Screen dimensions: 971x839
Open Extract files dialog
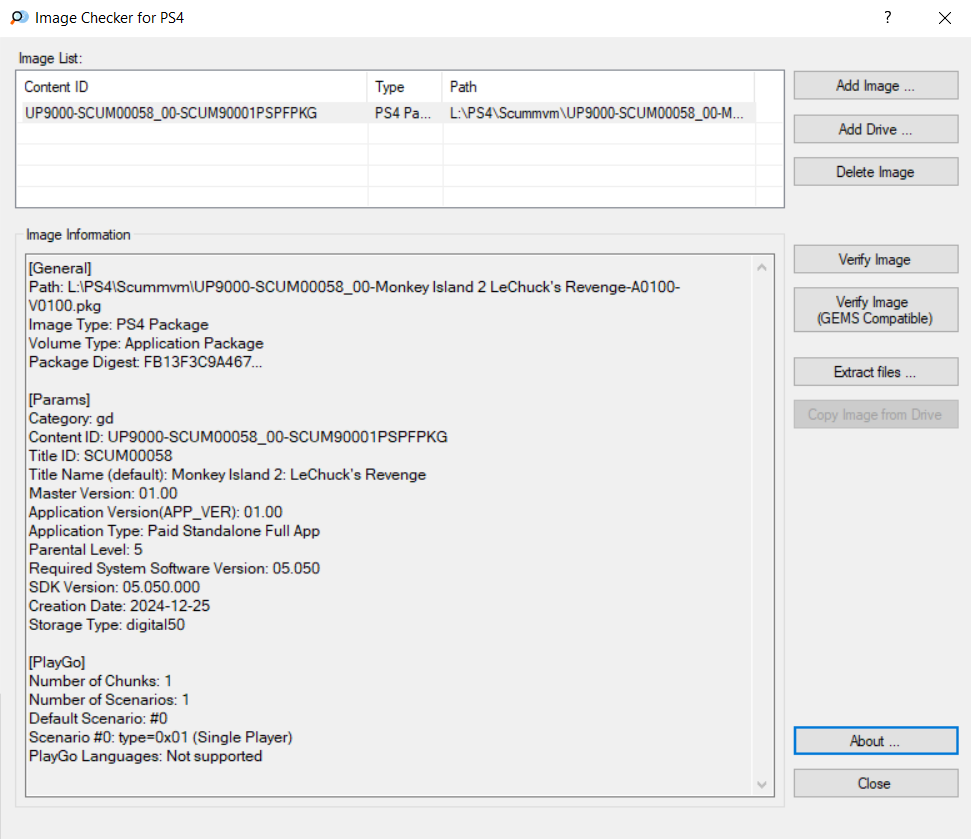coord(876,372)
